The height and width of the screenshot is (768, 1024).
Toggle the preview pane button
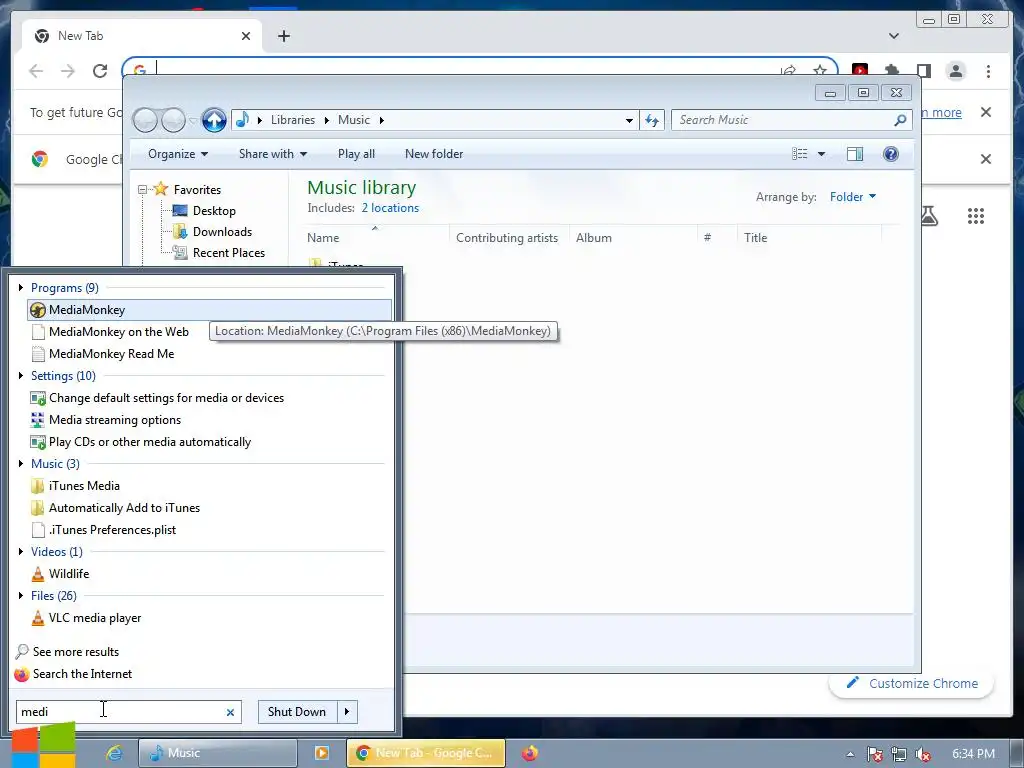[855, 154]
